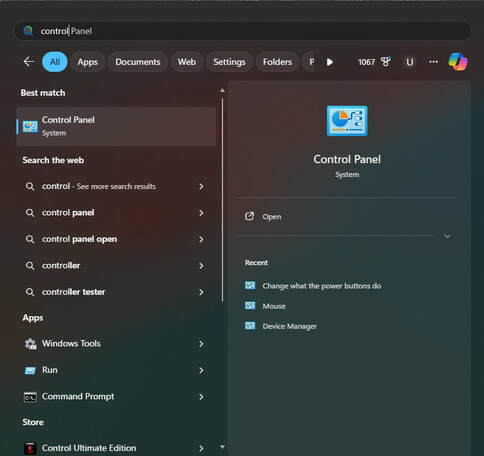
Task: Click magnifier icon beside 'control panel open'
Action: pyautogui.click(x=30, y=239)
